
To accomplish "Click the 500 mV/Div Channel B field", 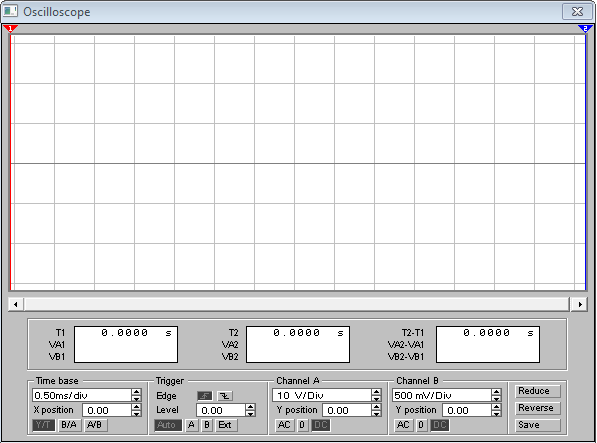I will coord(442,395).
